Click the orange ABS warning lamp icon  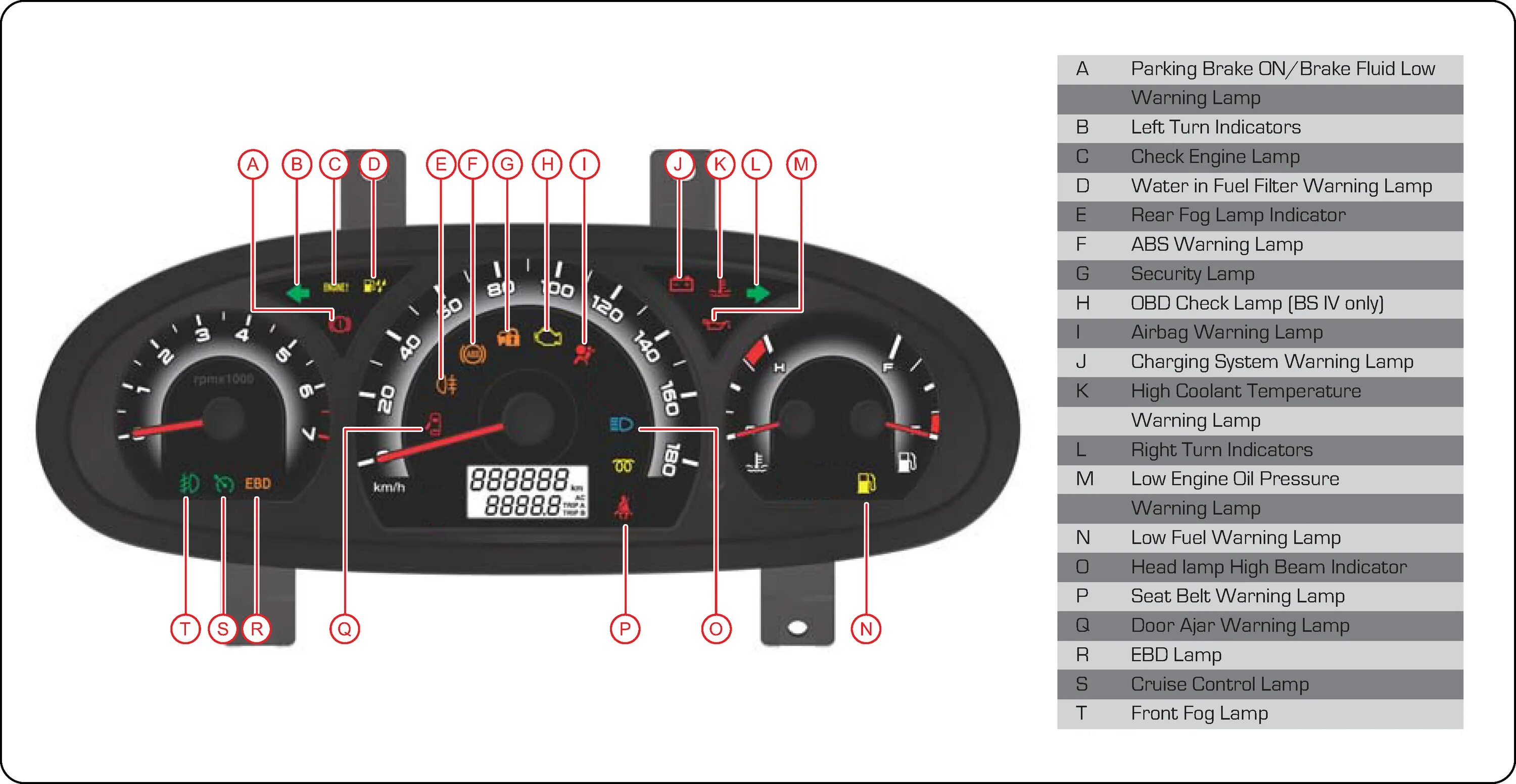pyautogui.click(x=472, y=354)
